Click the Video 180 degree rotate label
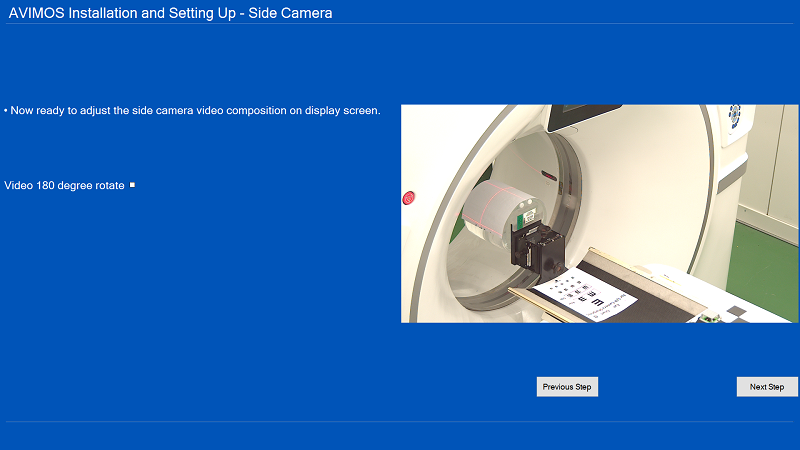The width and height of the screenshot is (800, 450). click(x=64, y=186)
